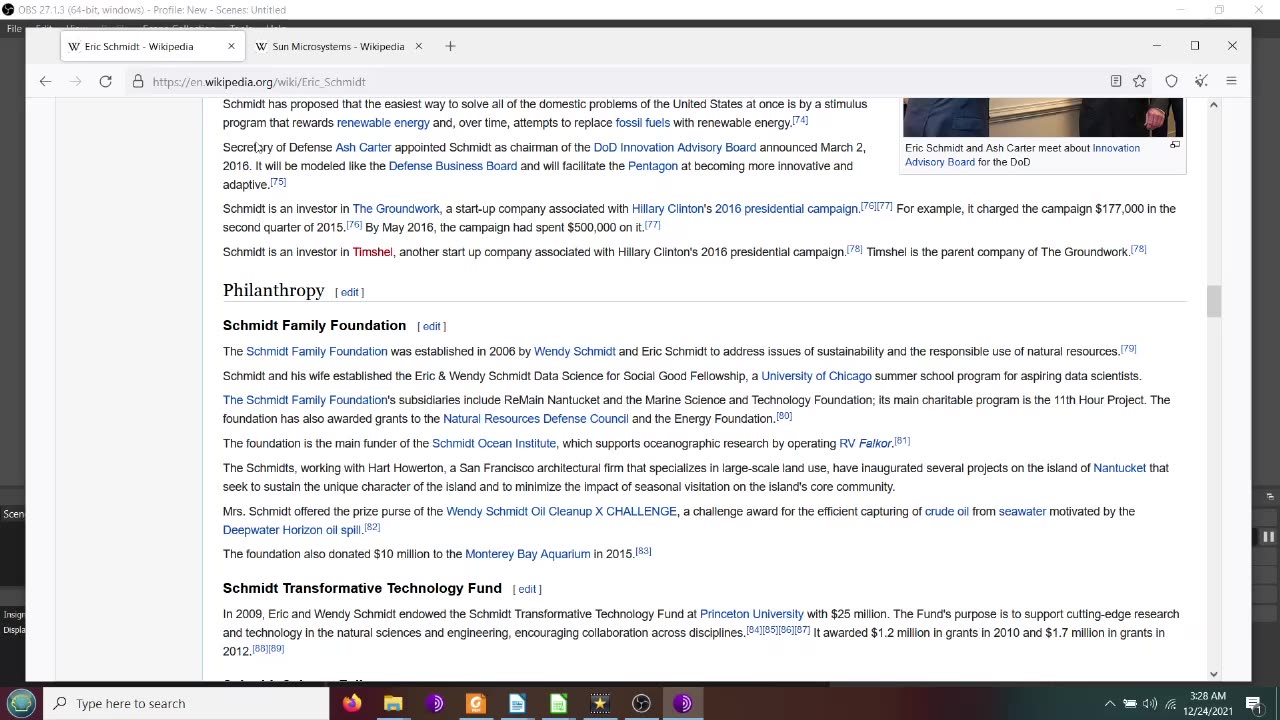Open Hillary Clinton link
The width and height of the screenshot is (1280, 720).
668,209
